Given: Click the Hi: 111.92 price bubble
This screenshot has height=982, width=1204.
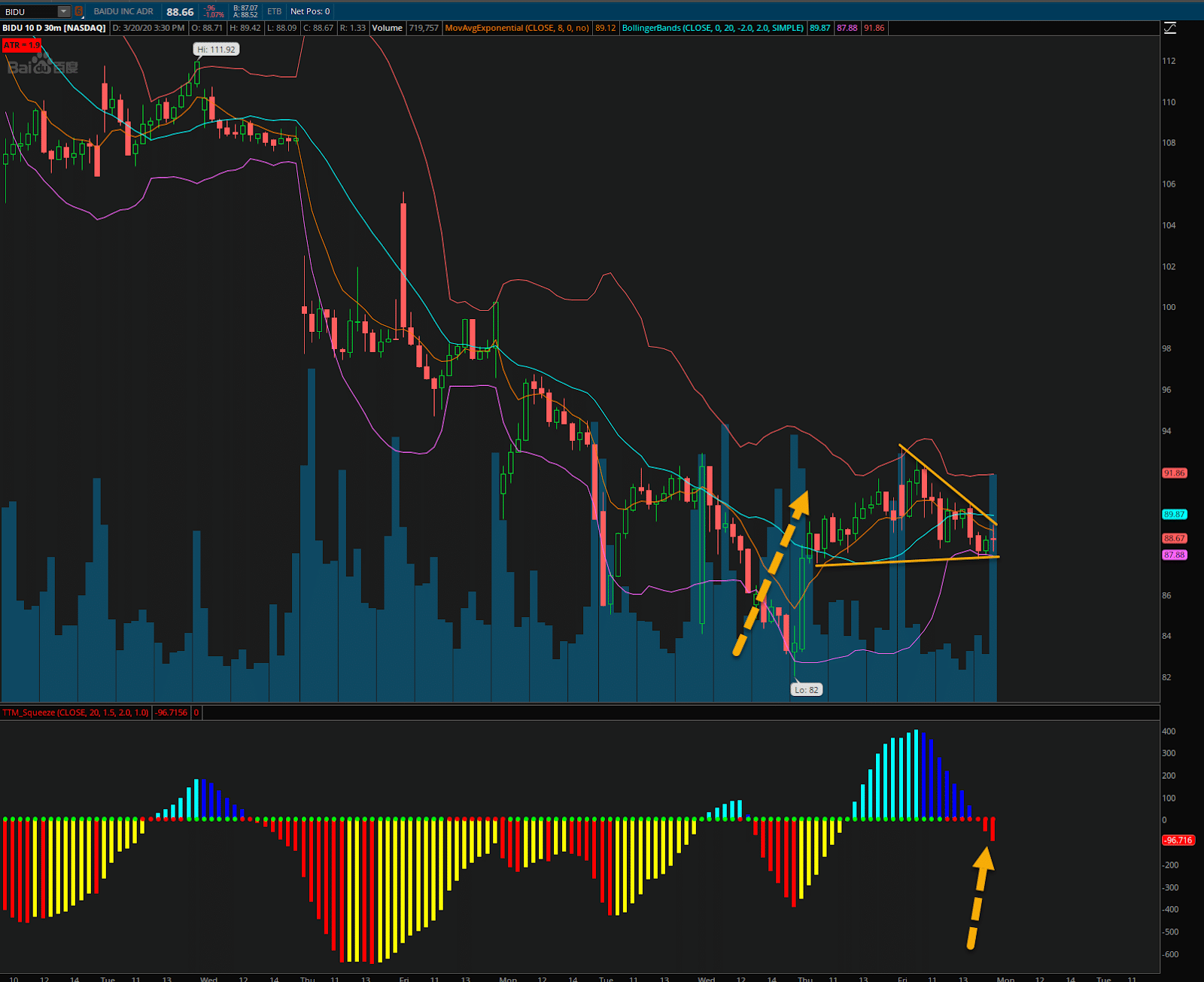Looking at the screenshot, I should coord(216,50).
